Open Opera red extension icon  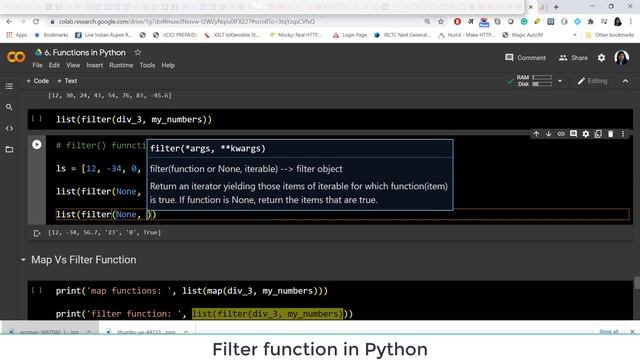click(x=457, y=21)
